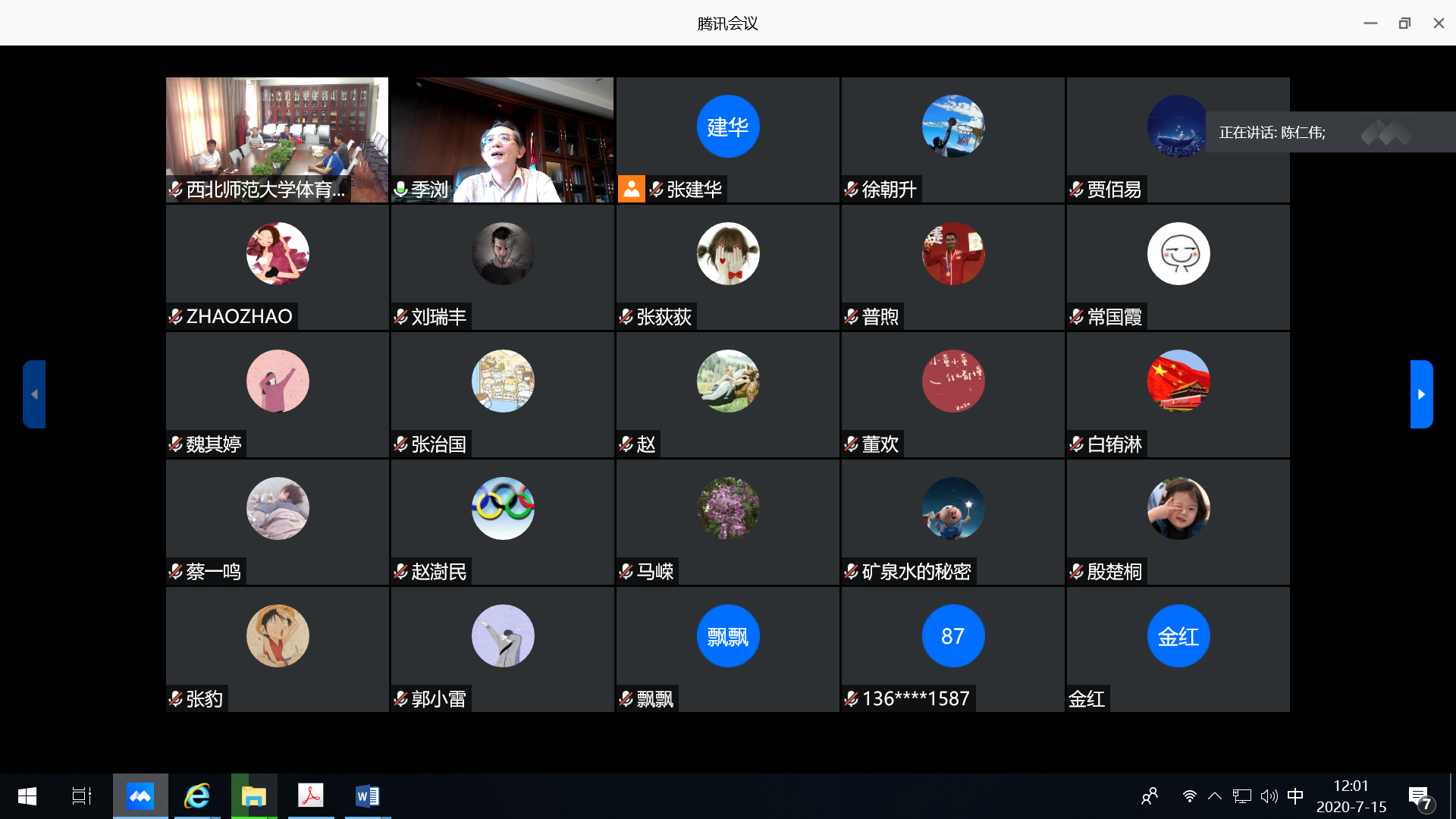The height and width of the screenshot is (819, 1456).
Task: Click the 徐朝升 basketball avatar
Action: click(952, 126)
